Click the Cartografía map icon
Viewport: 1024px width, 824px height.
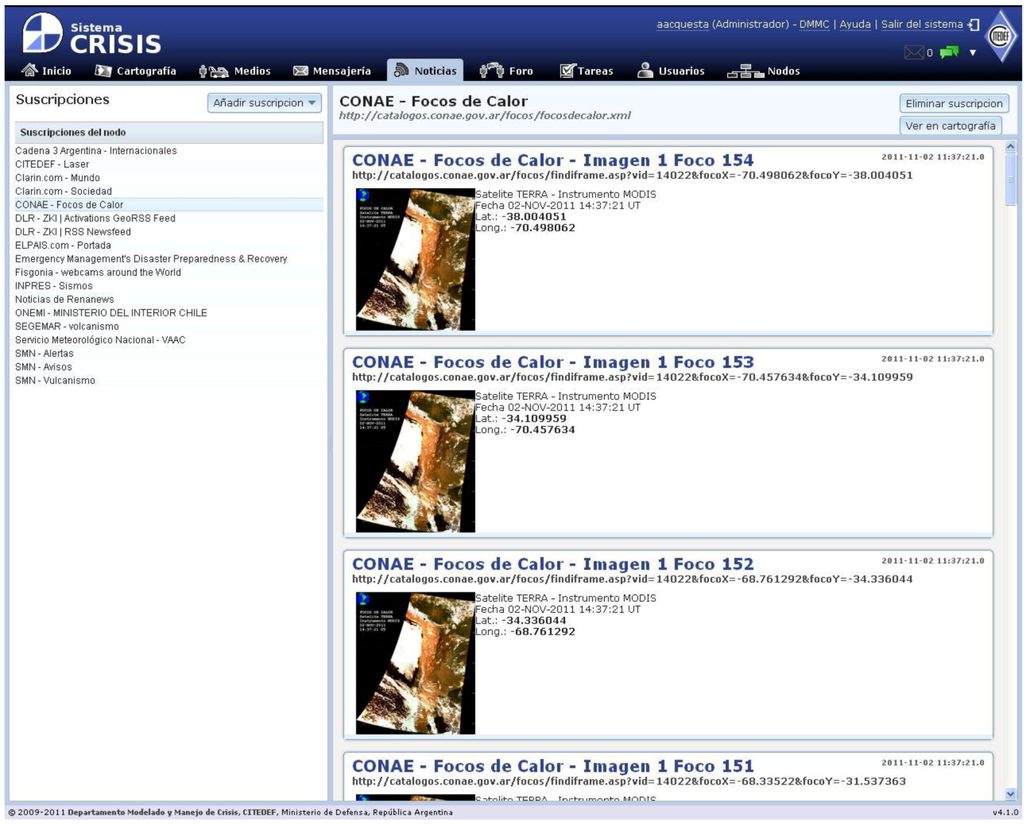click(x=103, y=71)
